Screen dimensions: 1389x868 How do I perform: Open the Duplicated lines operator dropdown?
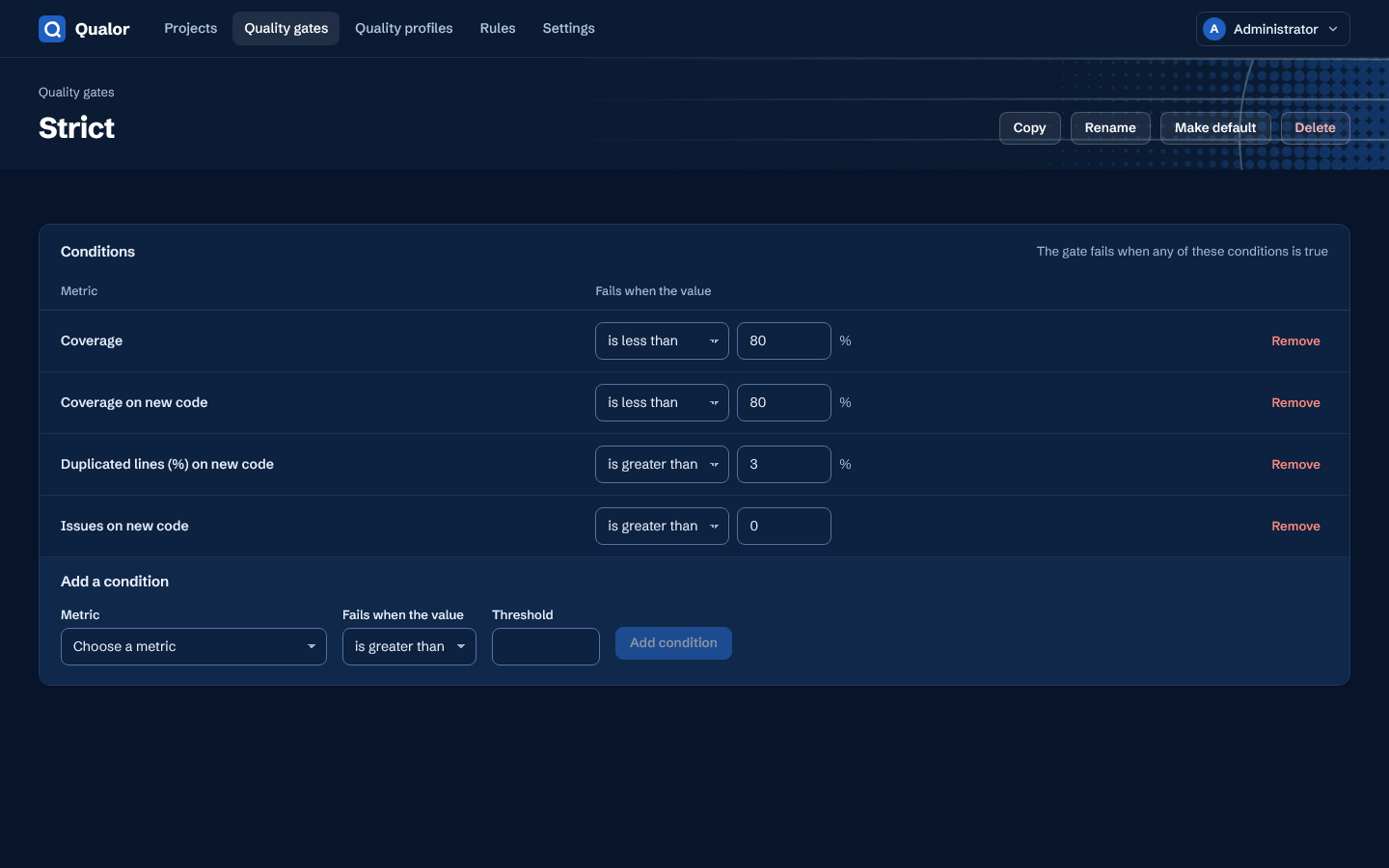click(x=662, y=464)
